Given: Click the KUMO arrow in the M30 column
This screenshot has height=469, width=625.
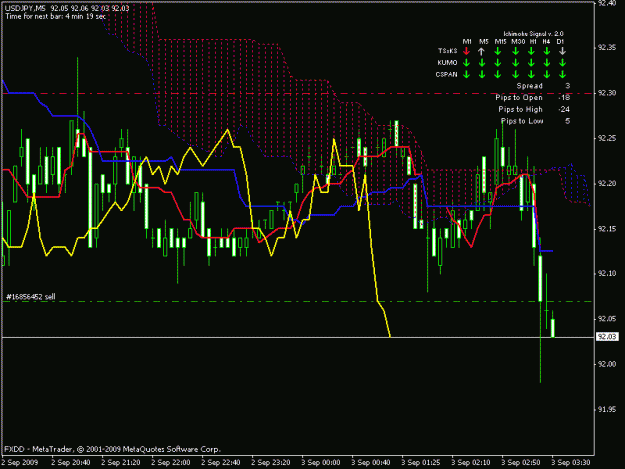Looking at the screenshot, I should (515, 63).
